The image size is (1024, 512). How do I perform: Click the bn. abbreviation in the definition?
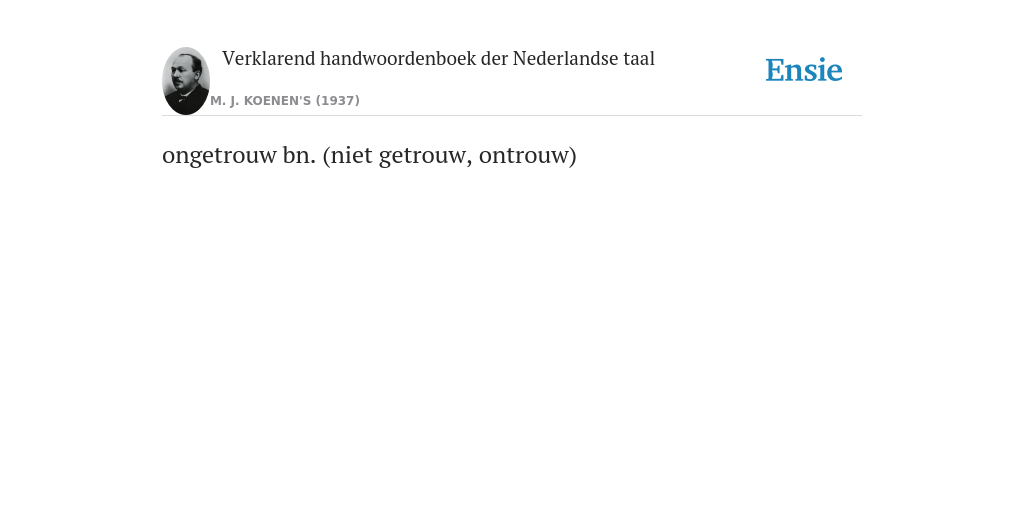click(x=299, y=155)
